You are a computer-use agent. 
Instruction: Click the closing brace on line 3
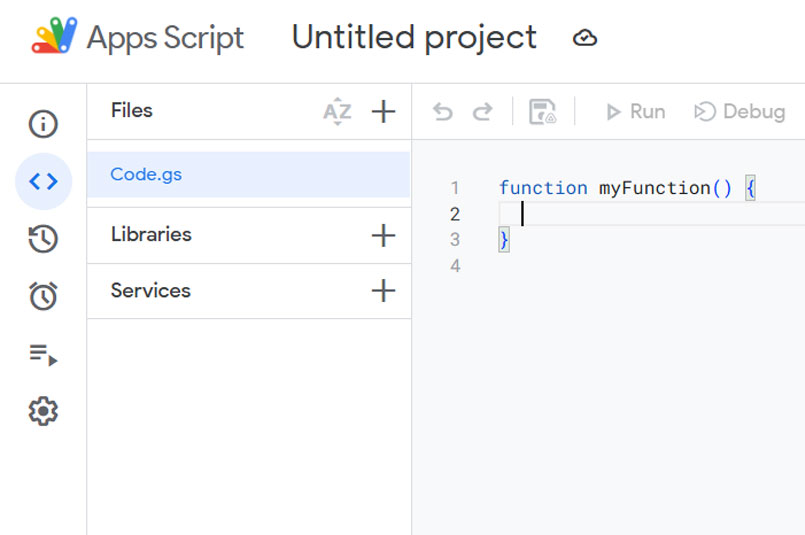[x=504, y=240]
